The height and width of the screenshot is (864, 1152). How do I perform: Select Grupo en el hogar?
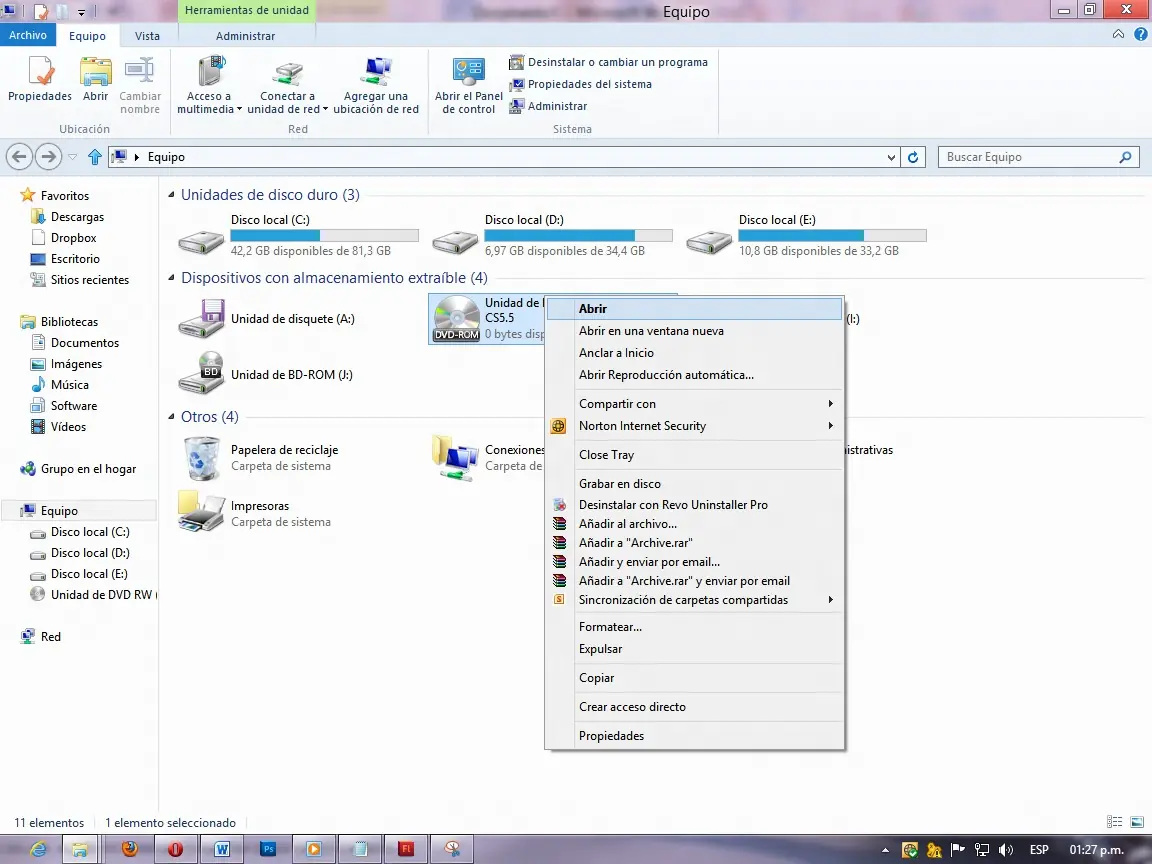click(78, 469)
